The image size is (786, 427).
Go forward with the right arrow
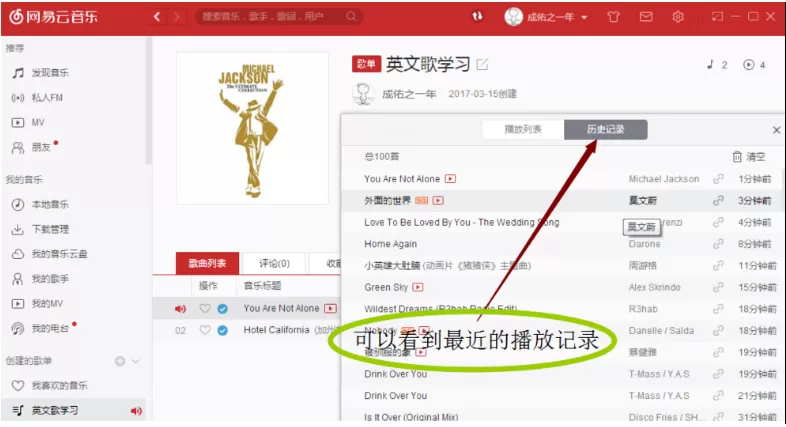[x=176, y=17]
